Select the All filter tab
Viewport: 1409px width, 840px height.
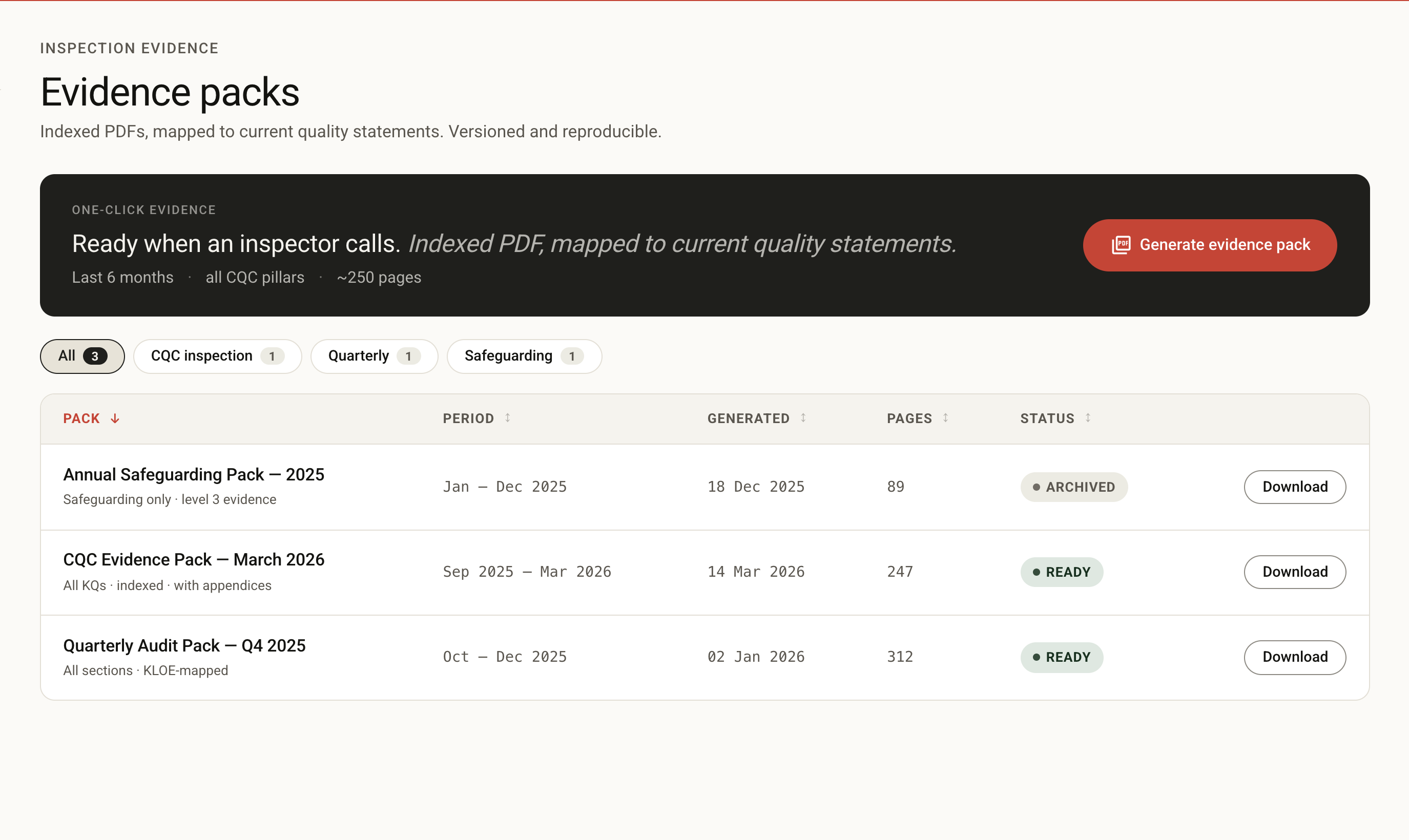point(82,356)
